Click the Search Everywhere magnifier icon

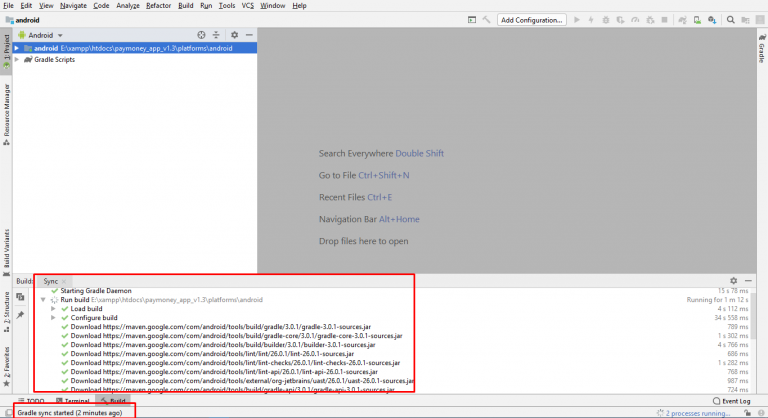point(731,19)
